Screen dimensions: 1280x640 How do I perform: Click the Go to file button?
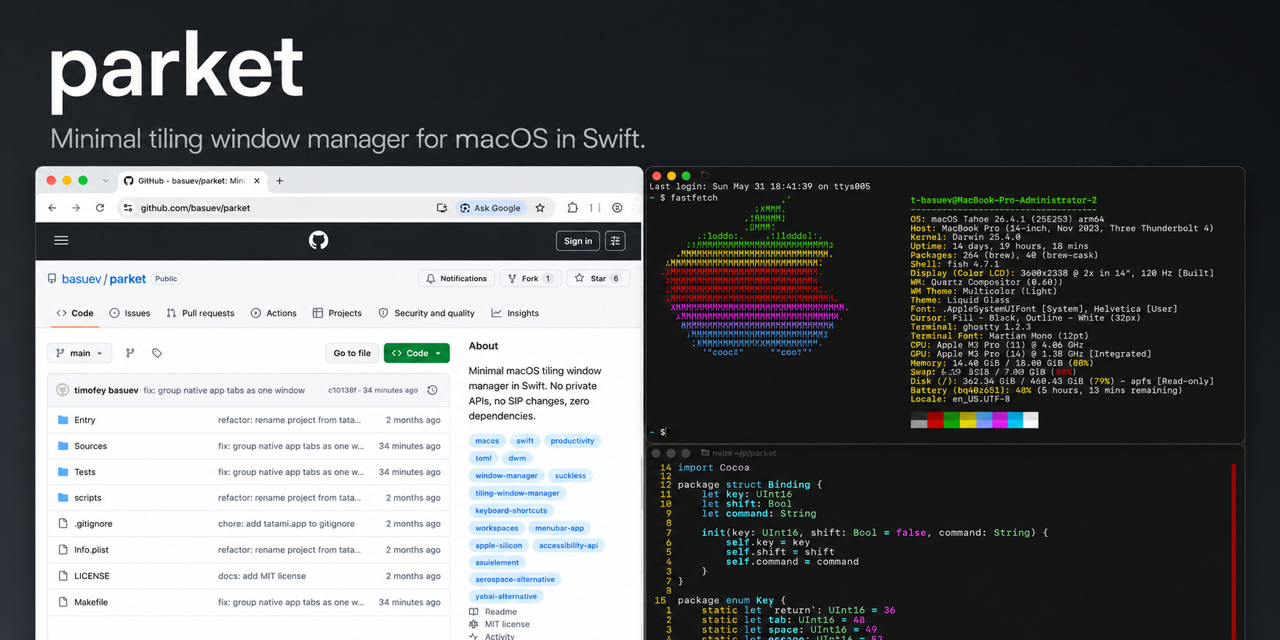point(352,353)
